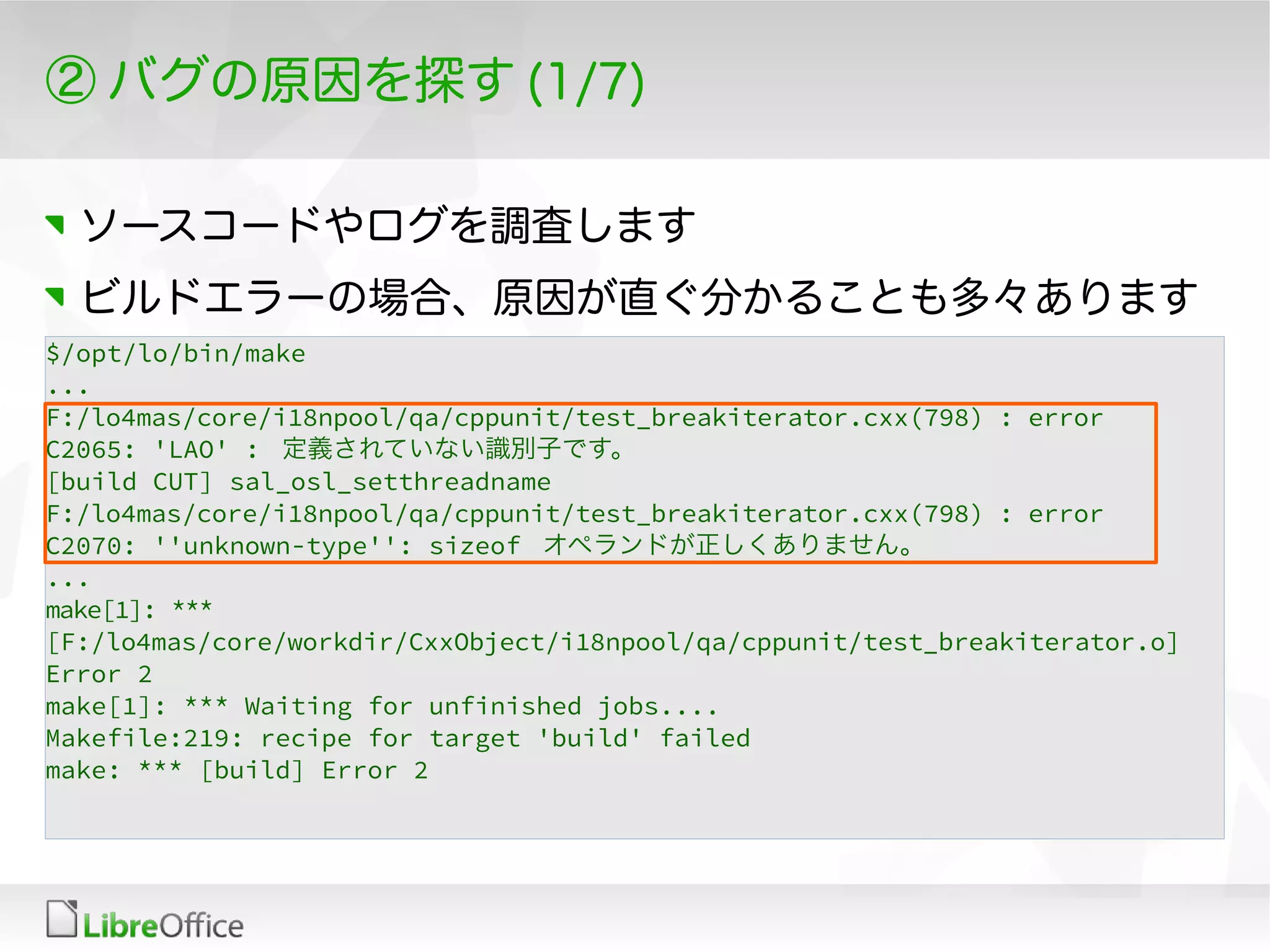
Task: Click the workdir path ending 'test_breakiterator.o]'
Action: pyautogui.click(x=613, y=643)
